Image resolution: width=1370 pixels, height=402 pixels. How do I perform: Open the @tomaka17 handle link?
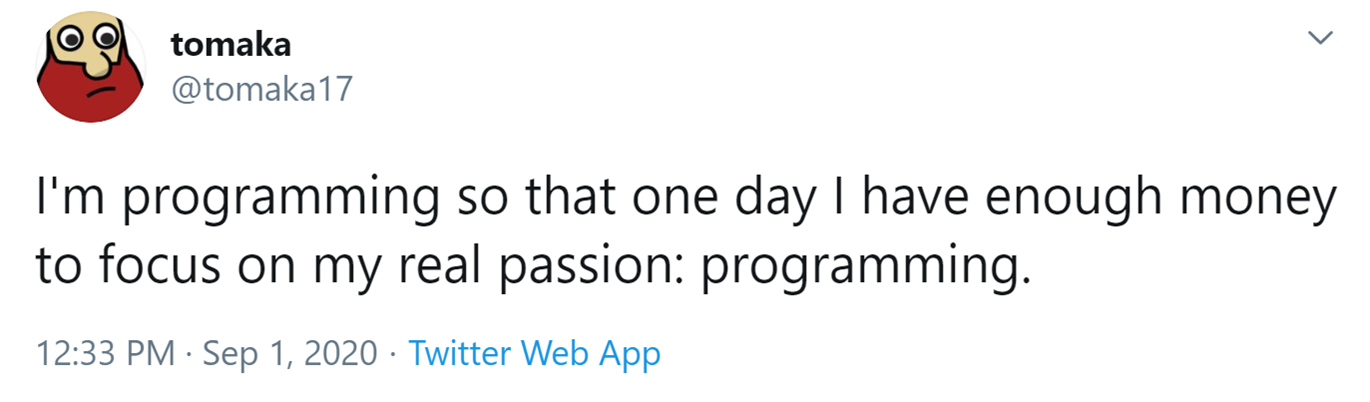coord(263,91)
